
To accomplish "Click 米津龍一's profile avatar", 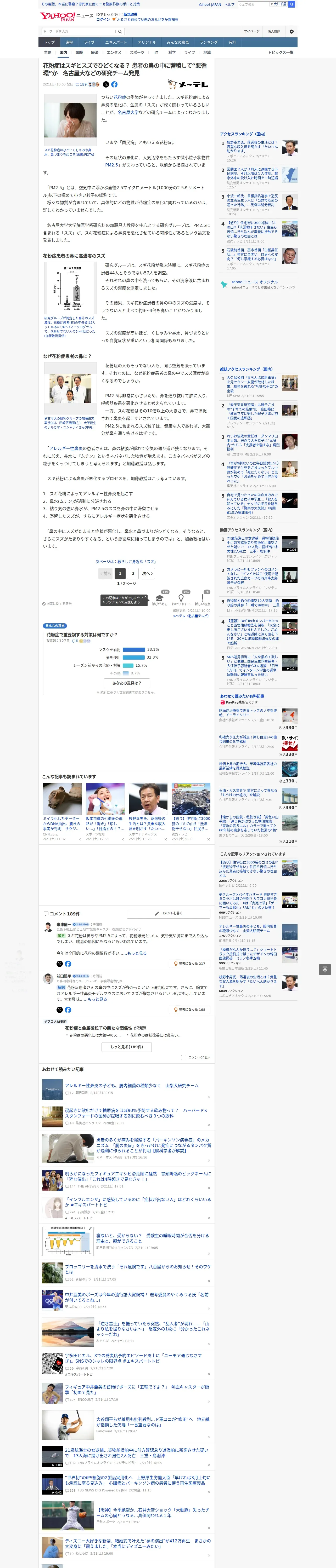I will coord(48,927).
